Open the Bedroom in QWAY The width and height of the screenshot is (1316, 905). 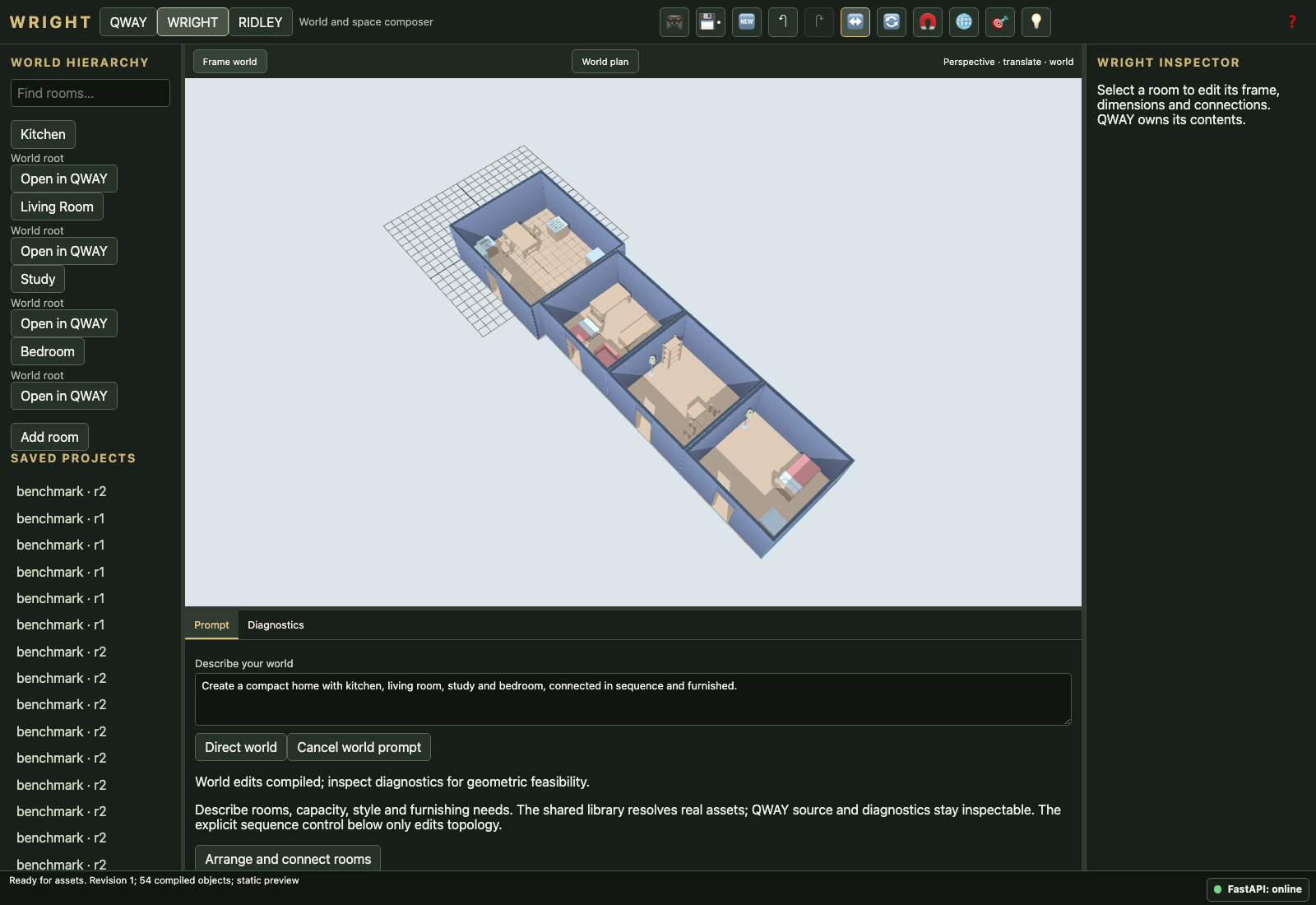click(64, 396)
